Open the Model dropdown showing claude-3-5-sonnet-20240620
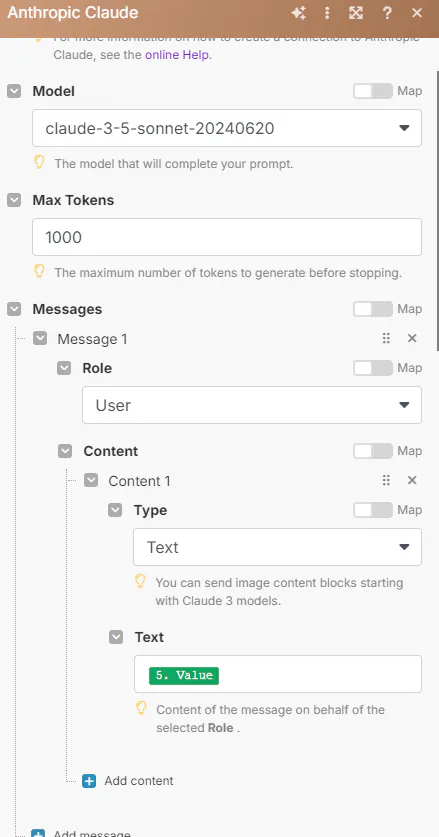This screenshot has height=837, width=439. point(227,128)
